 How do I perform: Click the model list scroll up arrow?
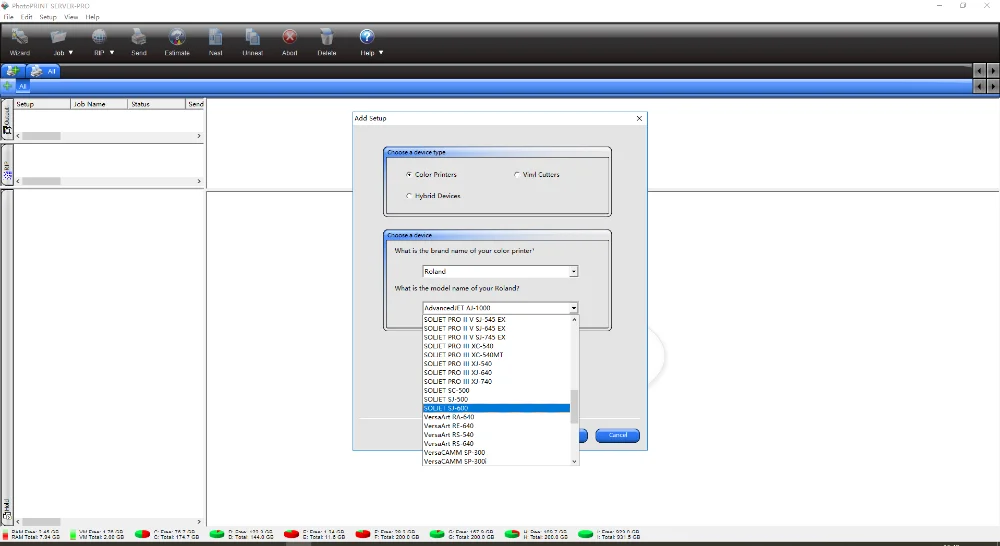click(574, 320)
